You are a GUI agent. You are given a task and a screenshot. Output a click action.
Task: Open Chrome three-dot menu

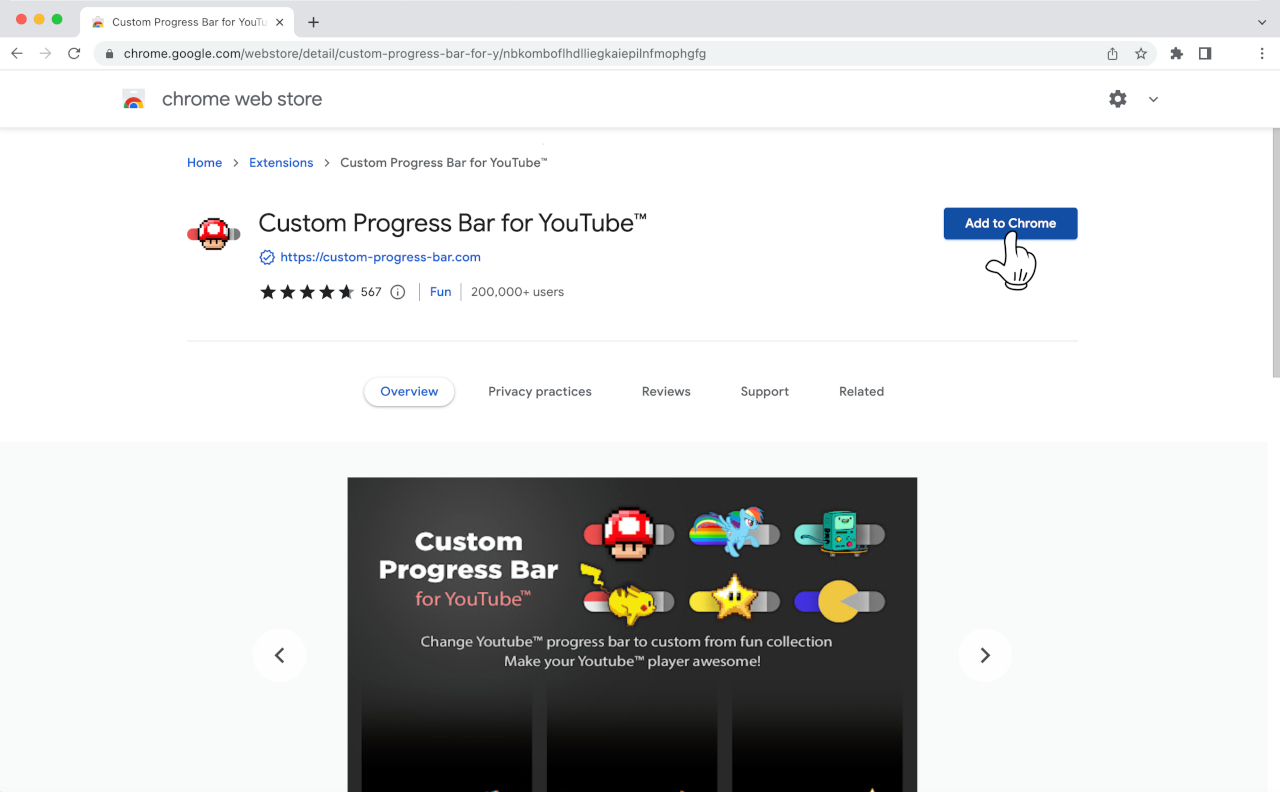1262,54
